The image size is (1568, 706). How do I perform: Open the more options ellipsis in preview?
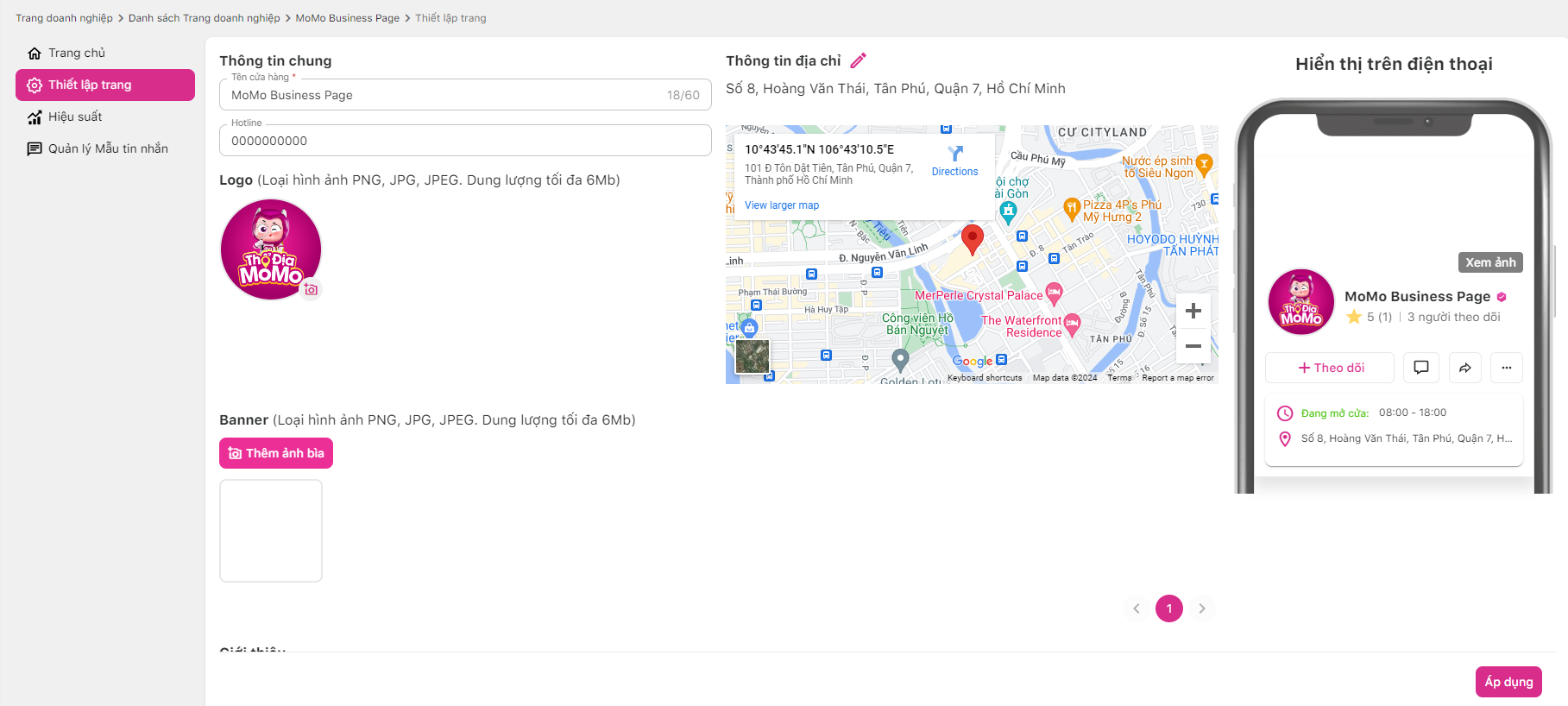point(1507,368)
